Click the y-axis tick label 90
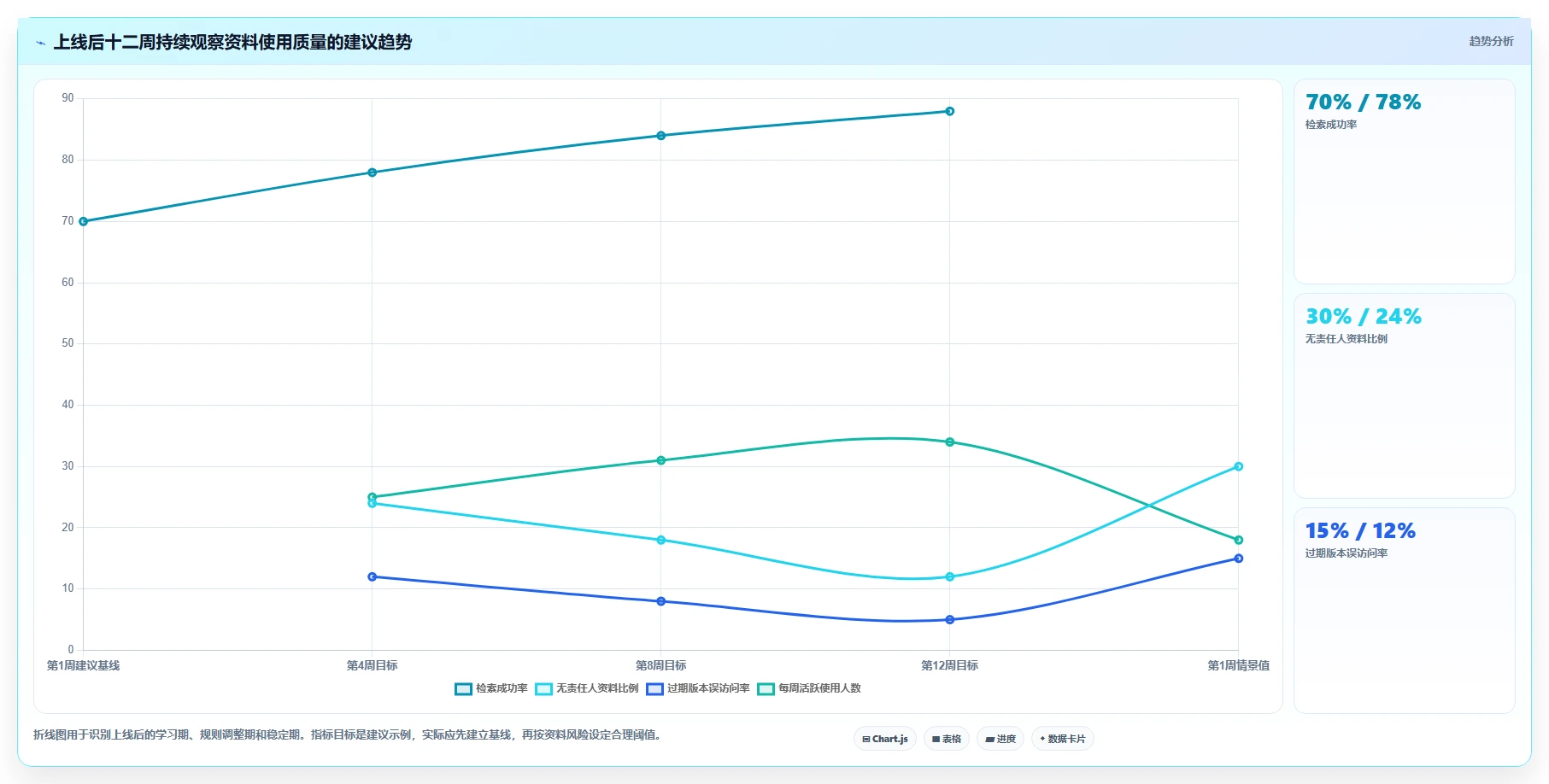The height and width of the screenshot is (784, 1549). click(67, 98)
